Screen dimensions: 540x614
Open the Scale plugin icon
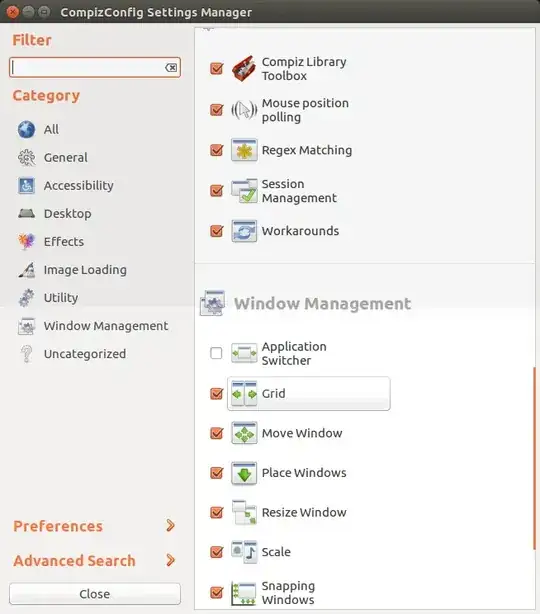pos(244,552)
